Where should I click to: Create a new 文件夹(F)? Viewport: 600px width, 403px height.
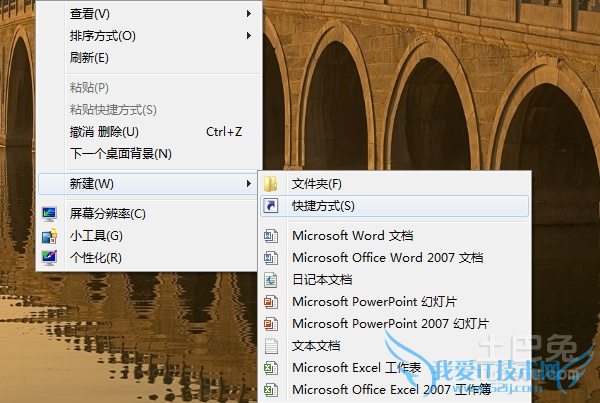[x=395, y=184]
